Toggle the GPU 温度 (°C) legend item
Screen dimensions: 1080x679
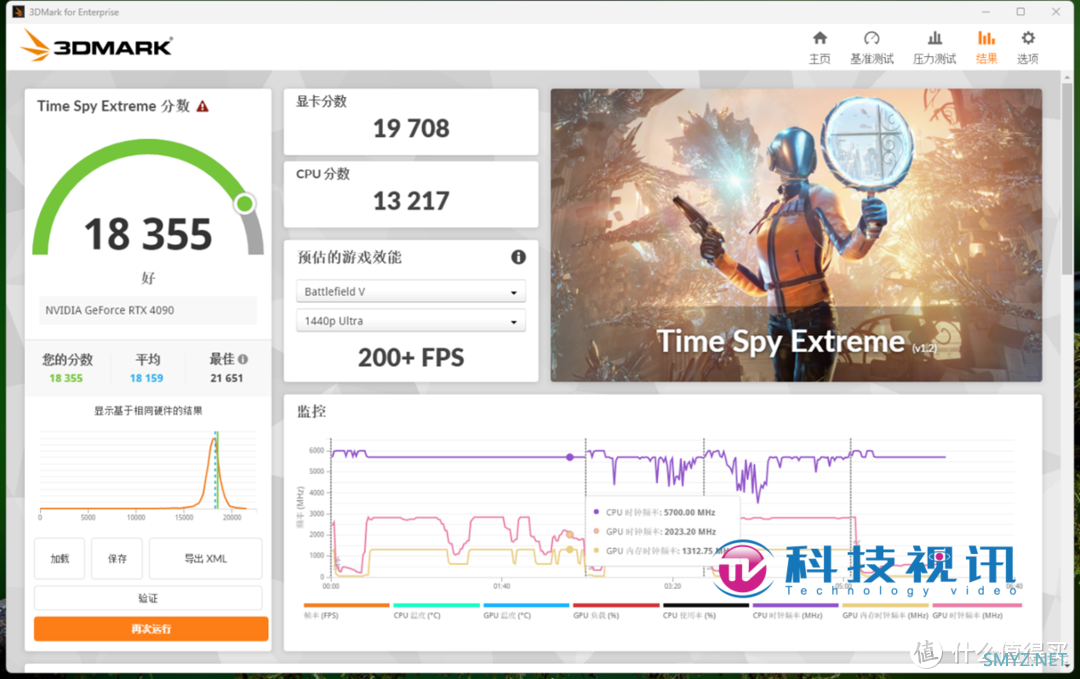[526, 611]
